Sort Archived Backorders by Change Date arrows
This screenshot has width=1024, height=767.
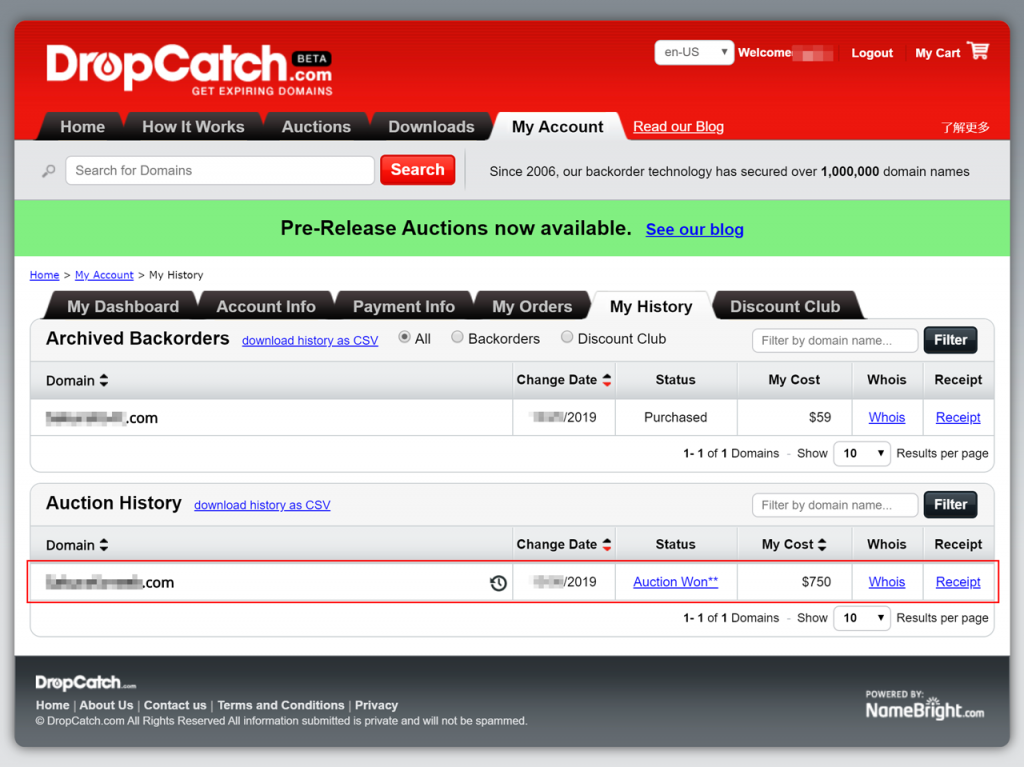click(607, 380)
